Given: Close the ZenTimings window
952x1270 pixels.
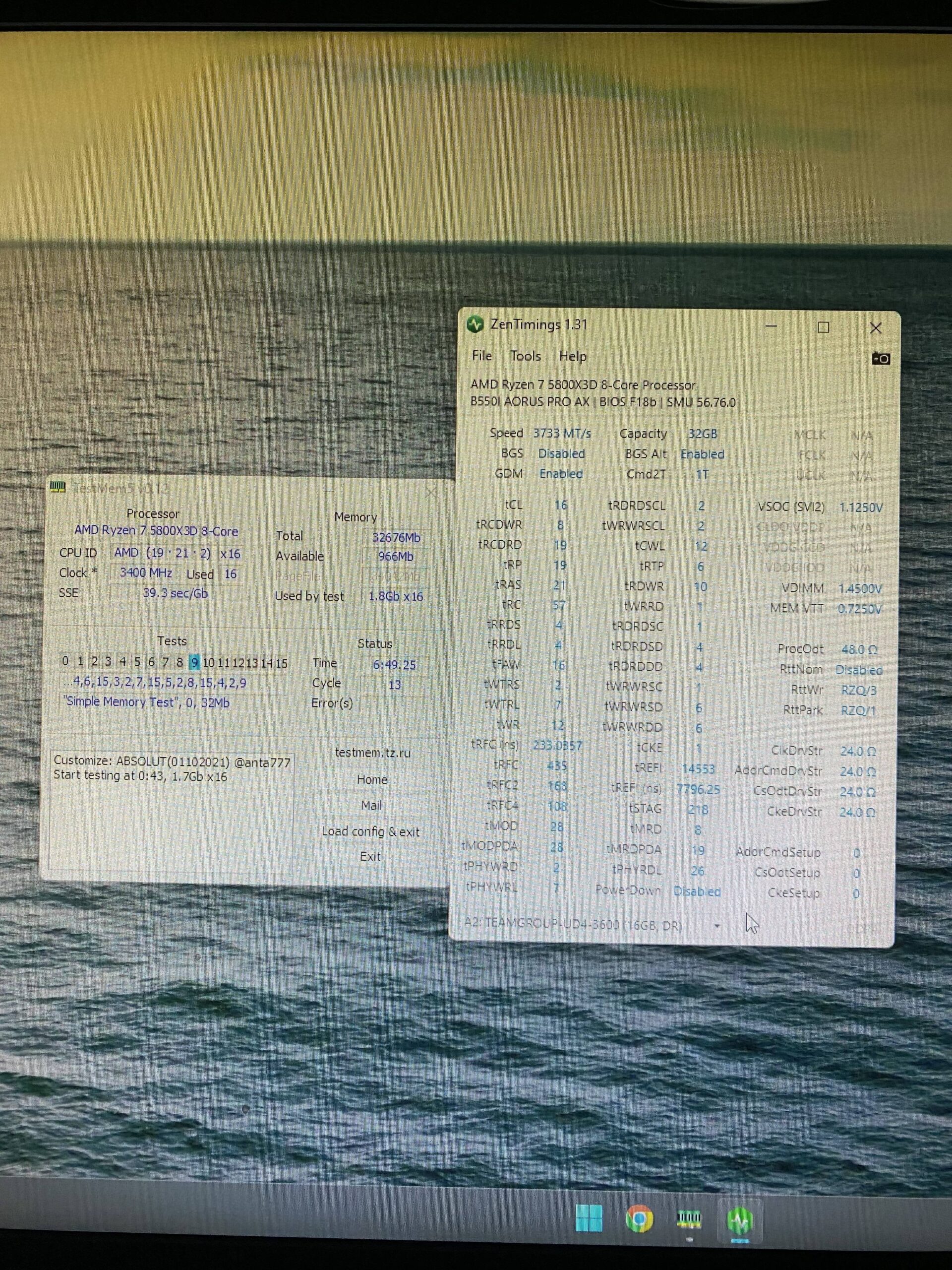Looking at the screenshot, I should click(x=876, y=328).
